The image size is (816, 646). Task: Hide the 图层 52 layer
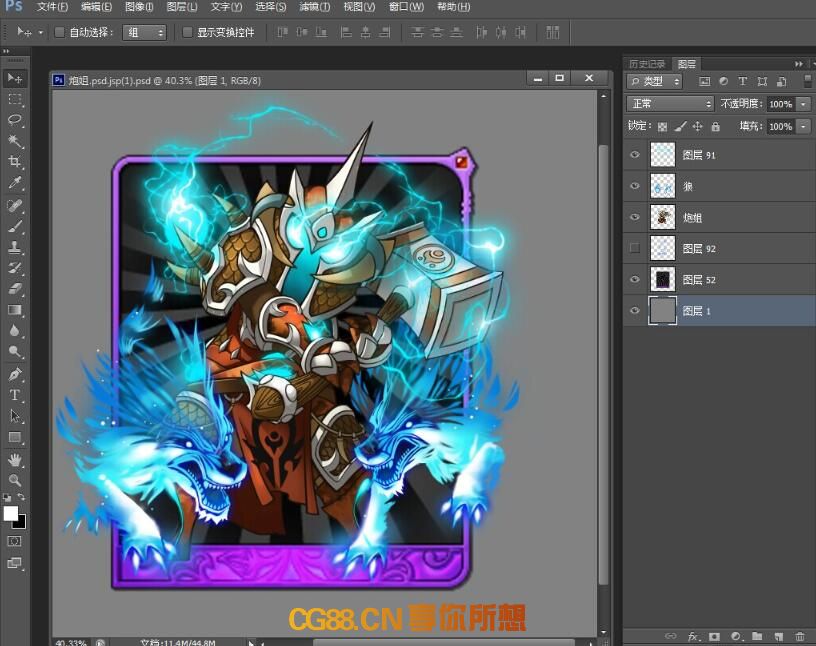tap(635, 280)
